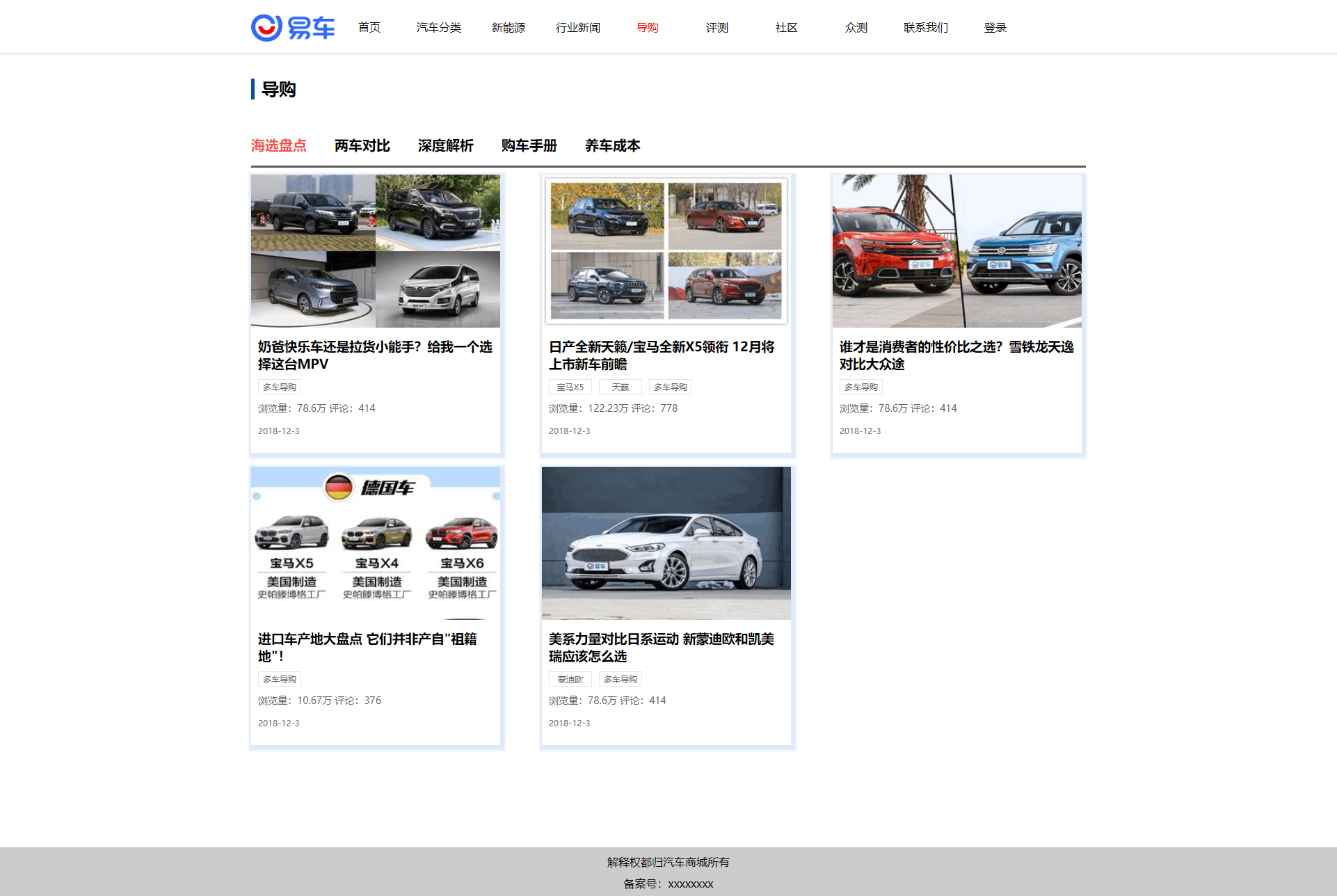Open 新能源 navigation item

click(x=509, y=28)
